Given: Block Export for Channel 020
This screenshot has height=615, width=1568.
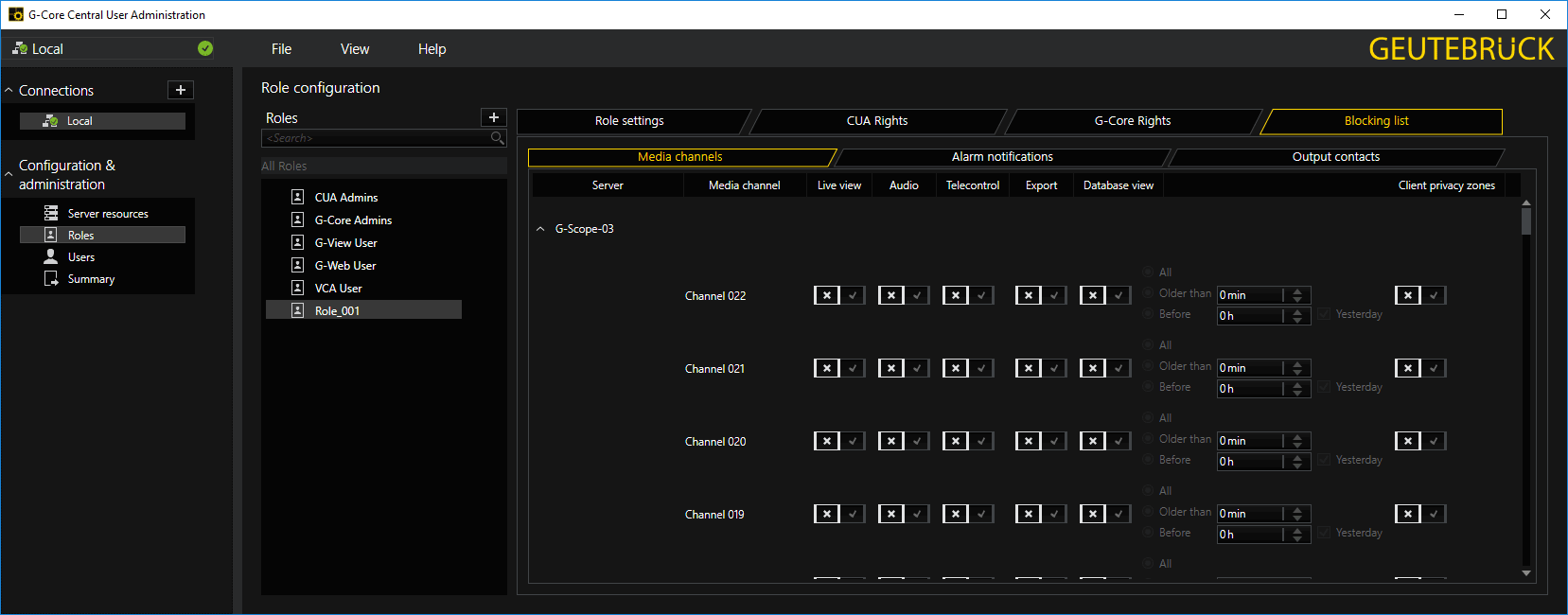Looking at the screenshot, I should pyautogui.click(x=1029, y=441).
